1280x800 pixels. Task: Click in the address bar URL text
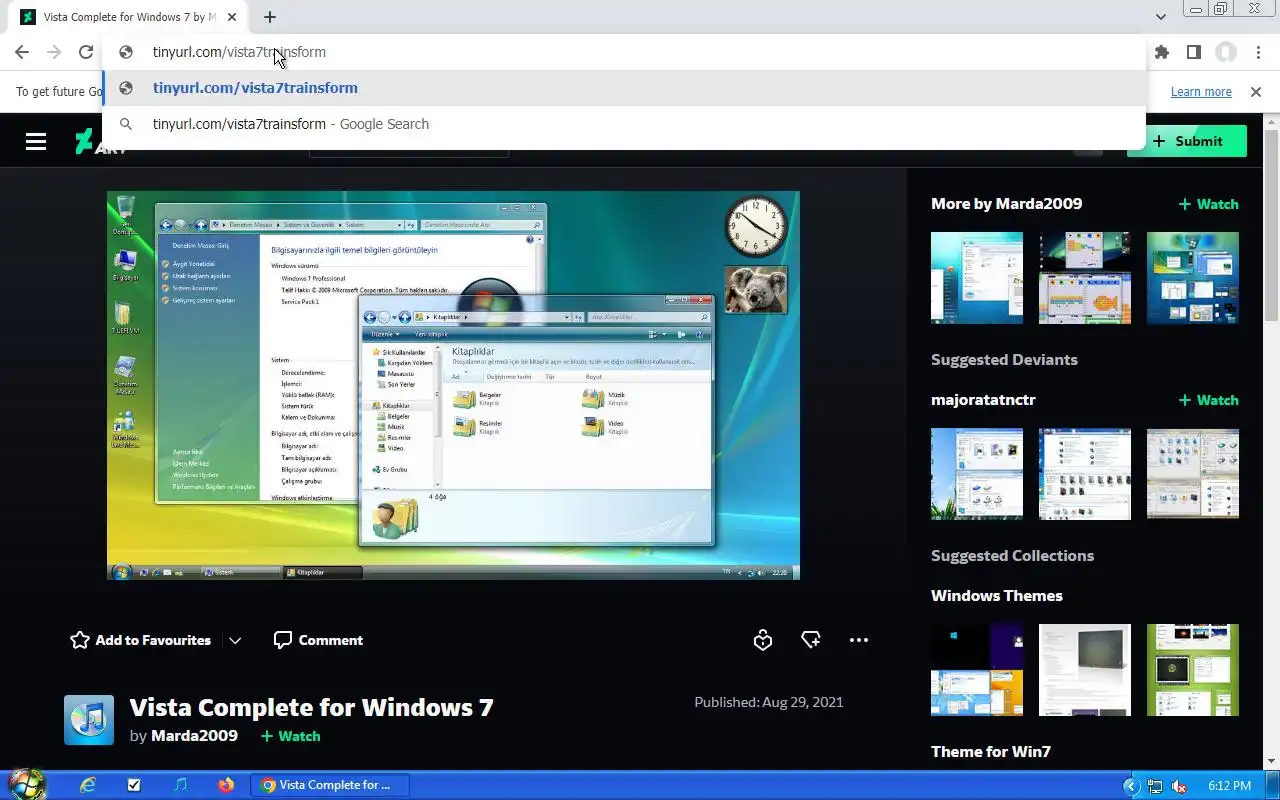239,52
